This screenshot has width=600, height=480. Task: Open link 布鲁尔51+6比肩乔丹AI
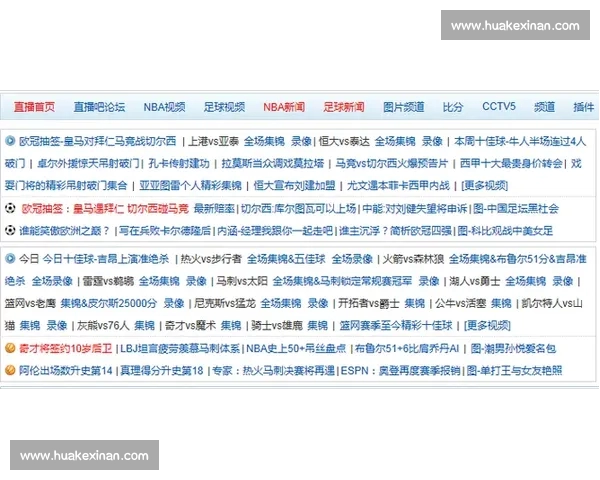click(407, 349)
